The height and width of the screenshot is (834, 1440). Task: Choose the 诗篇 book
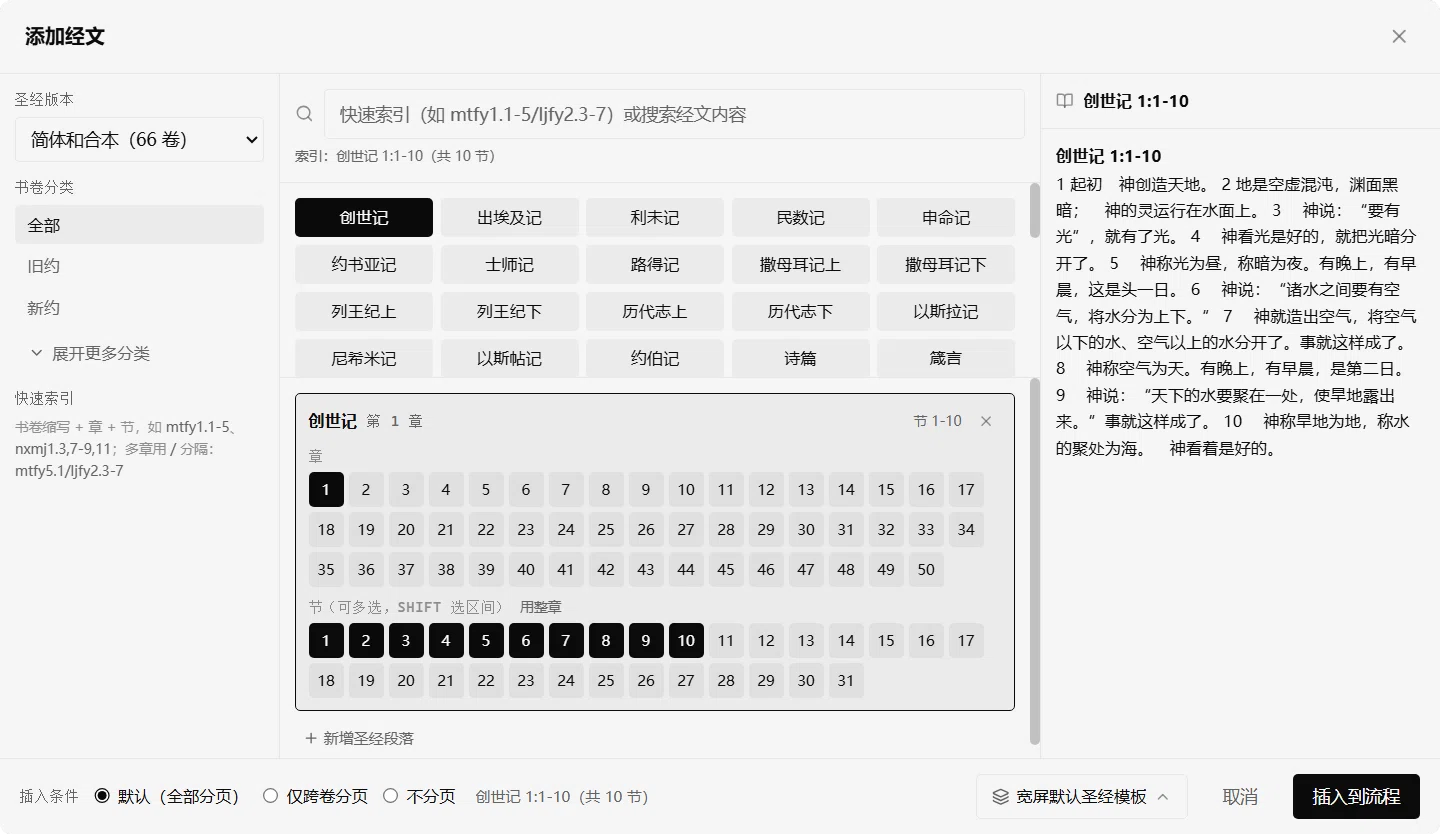pyautogui.click(x=801, y=358)
